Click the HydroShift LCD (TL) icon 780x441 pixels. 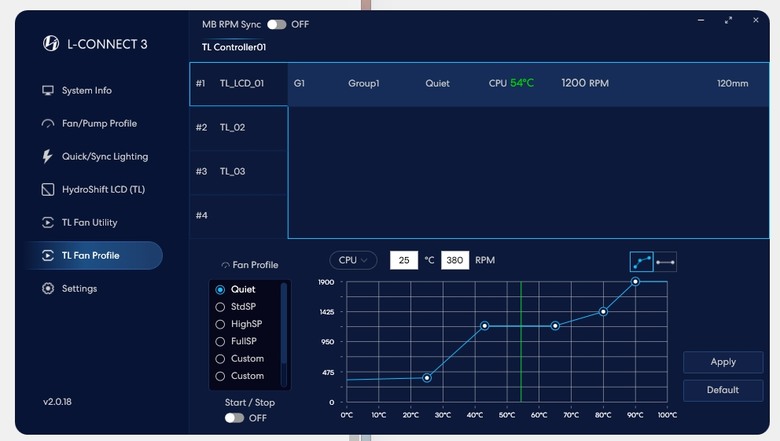[x=48, y=189]
